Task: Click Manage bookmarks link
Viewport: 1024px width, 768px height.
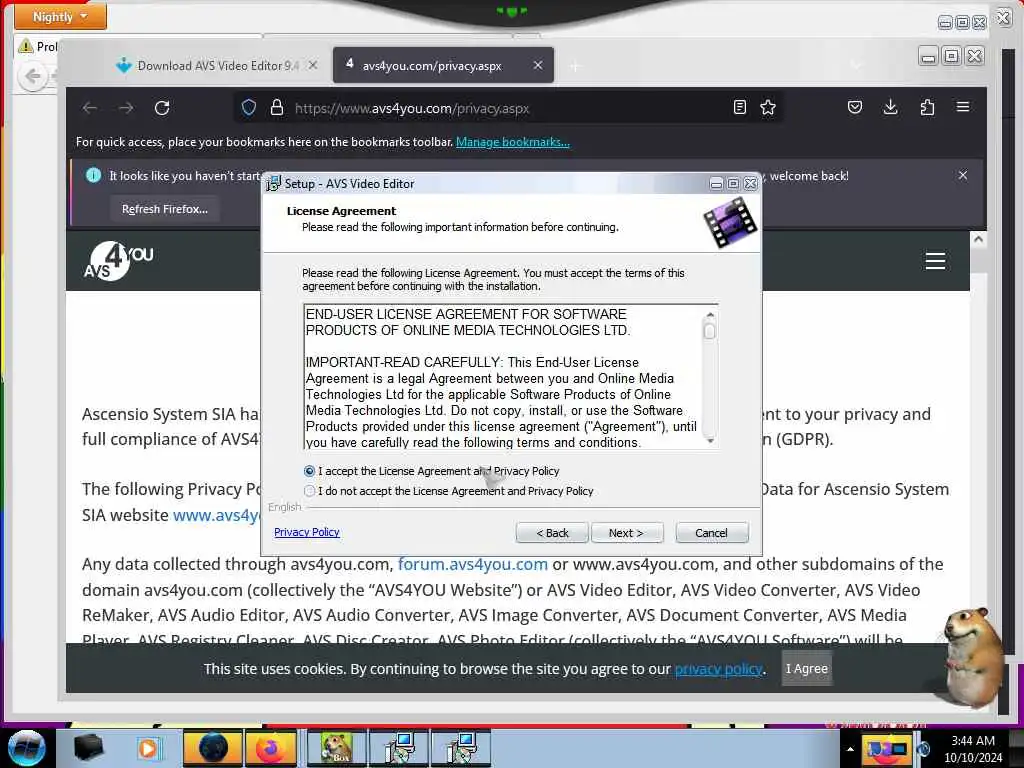Action: pos(513,142)
